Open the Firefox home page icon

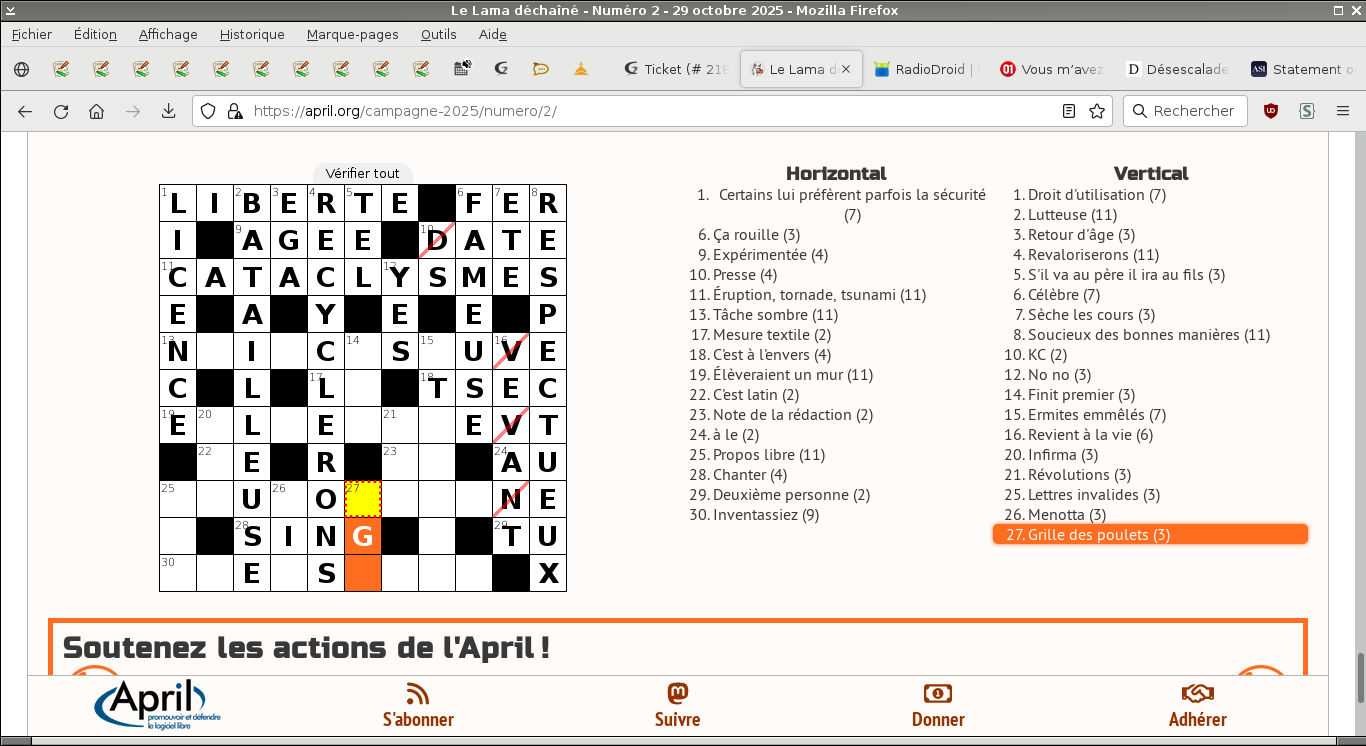click(96, 111)
